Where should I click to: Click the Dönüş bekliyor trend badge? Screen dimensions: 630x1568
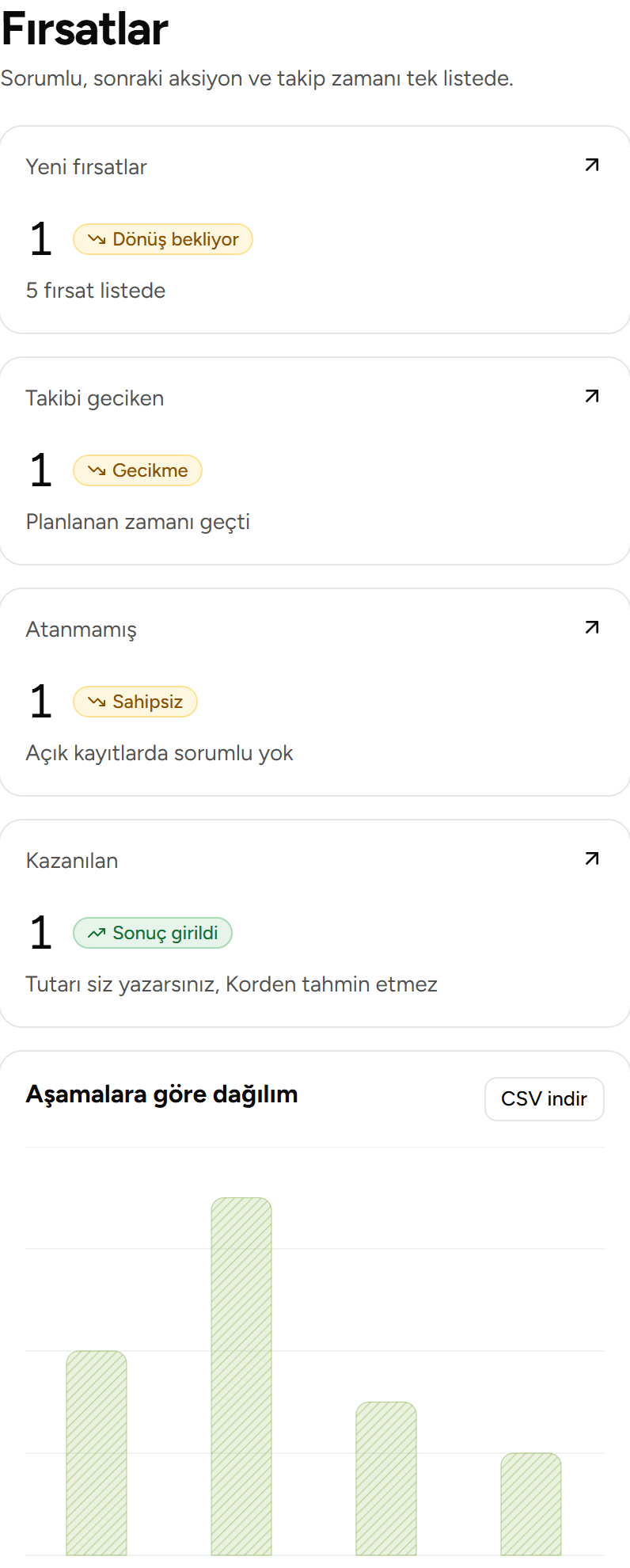[163, 239]
